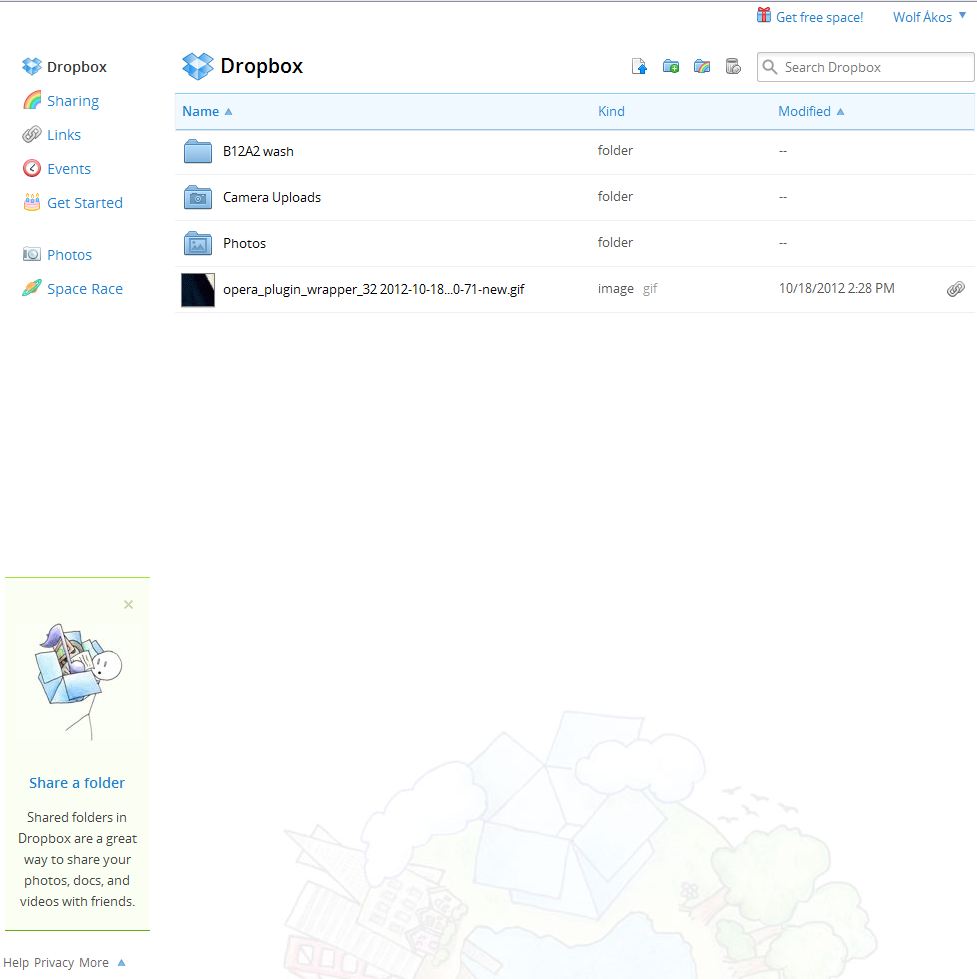
Task: Open Photos section in sidebar
Action: click(x=69, y=255)
